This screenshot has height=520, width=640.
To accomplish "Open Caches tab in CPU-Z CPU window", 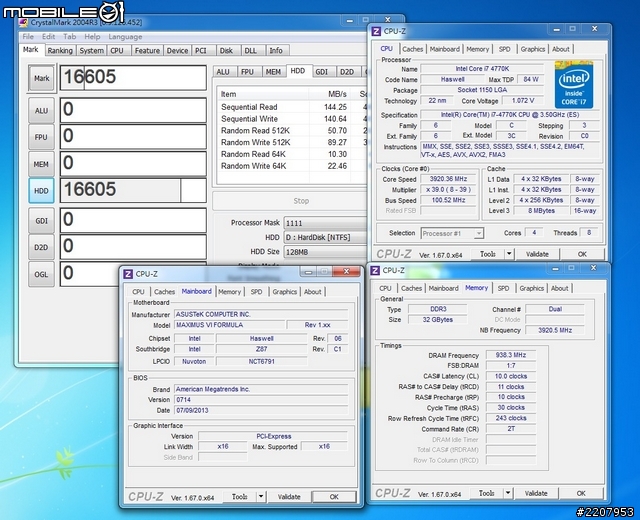I will coord(413,49).
